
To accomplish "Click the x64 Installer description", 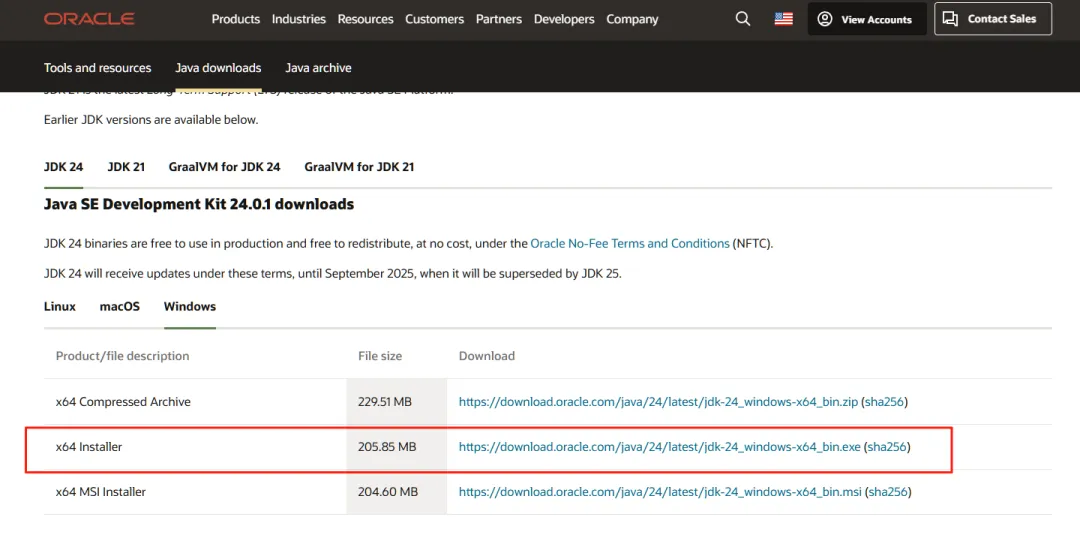I will pyautogui.click(x=89, y=447).
